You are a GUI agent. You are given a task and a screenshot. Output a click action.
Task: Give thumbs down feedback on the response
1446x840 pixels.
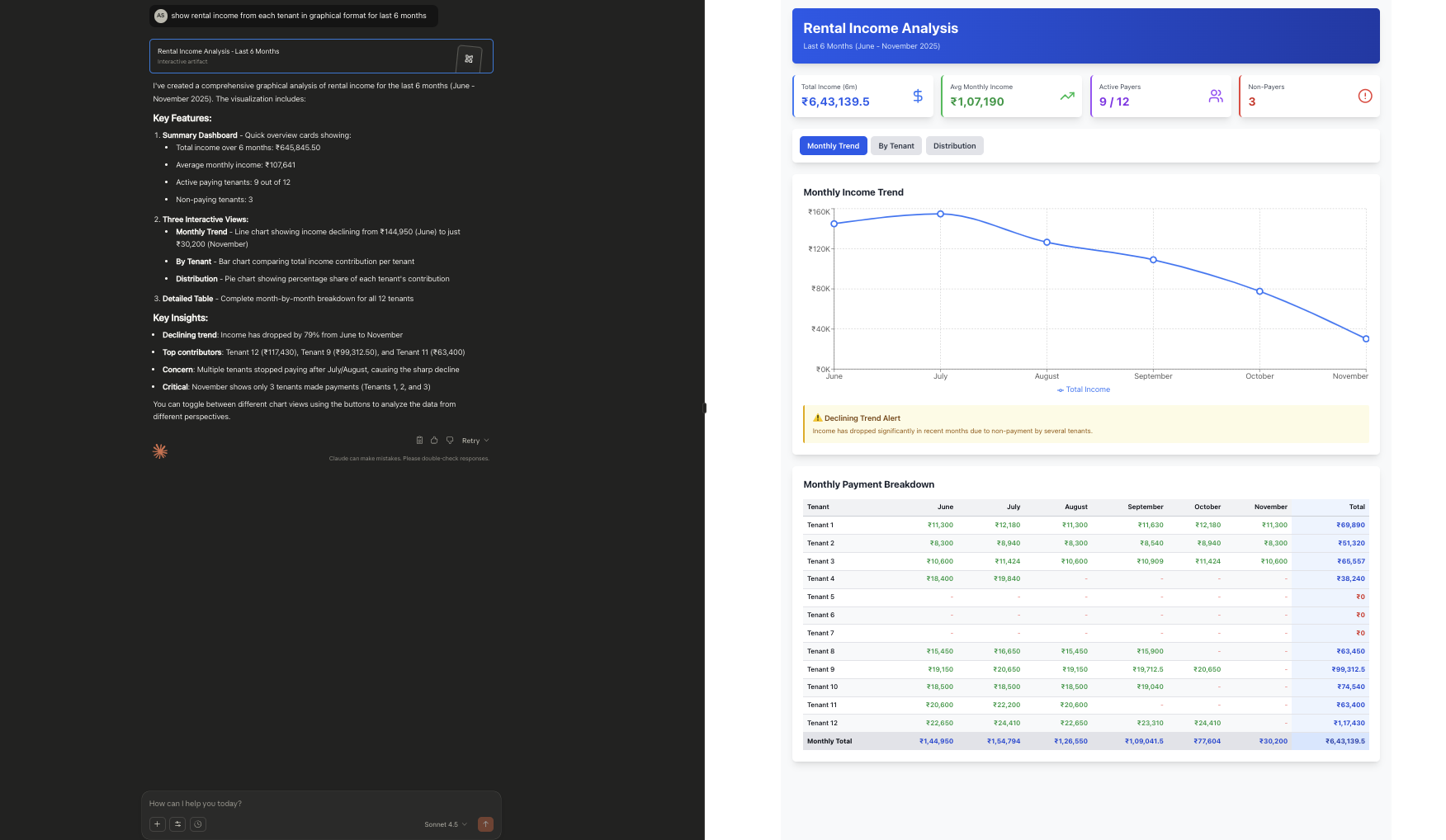[450, 440]
